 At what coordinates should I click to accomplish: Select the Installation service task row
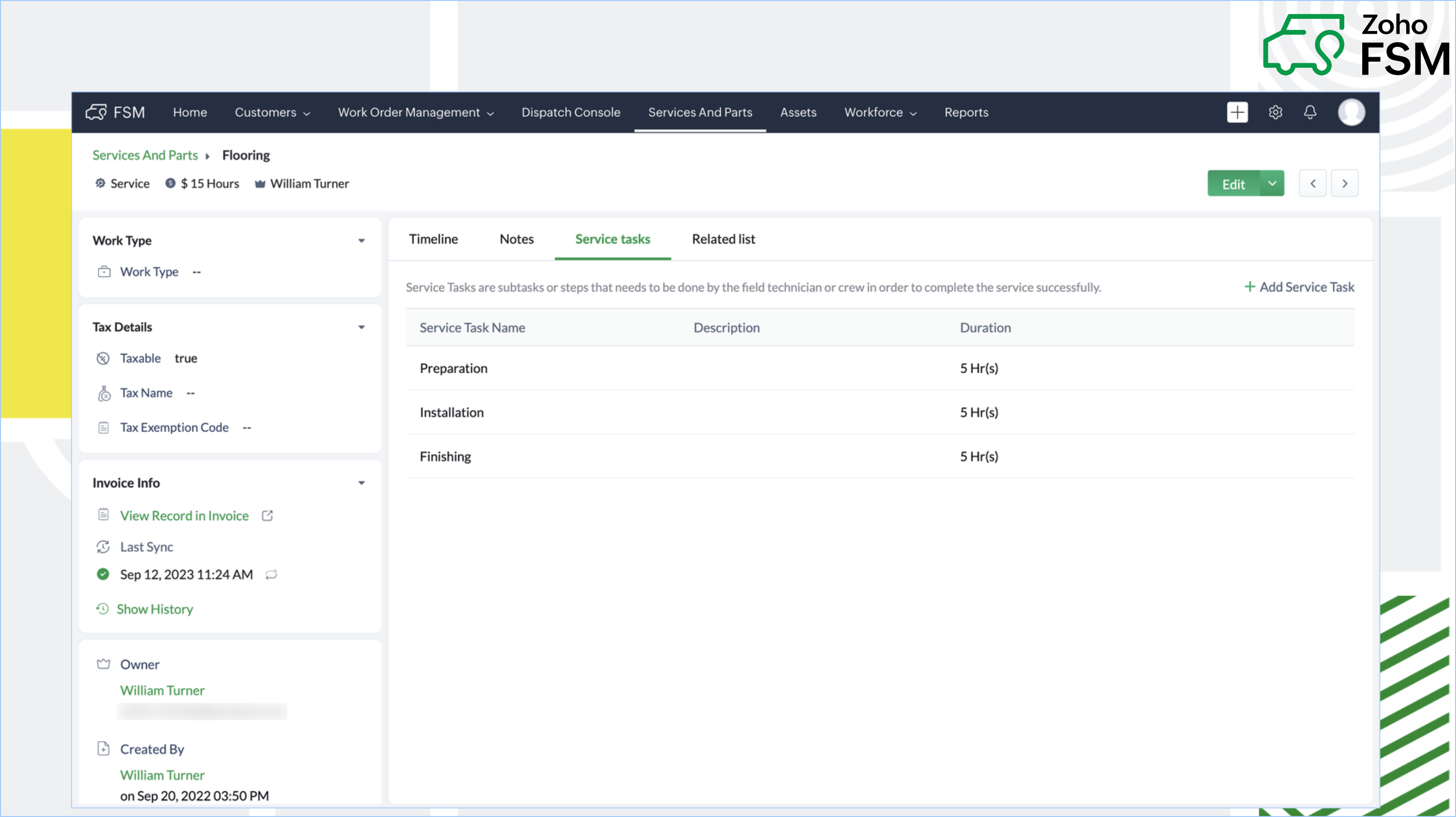click(x=451, y=412)
